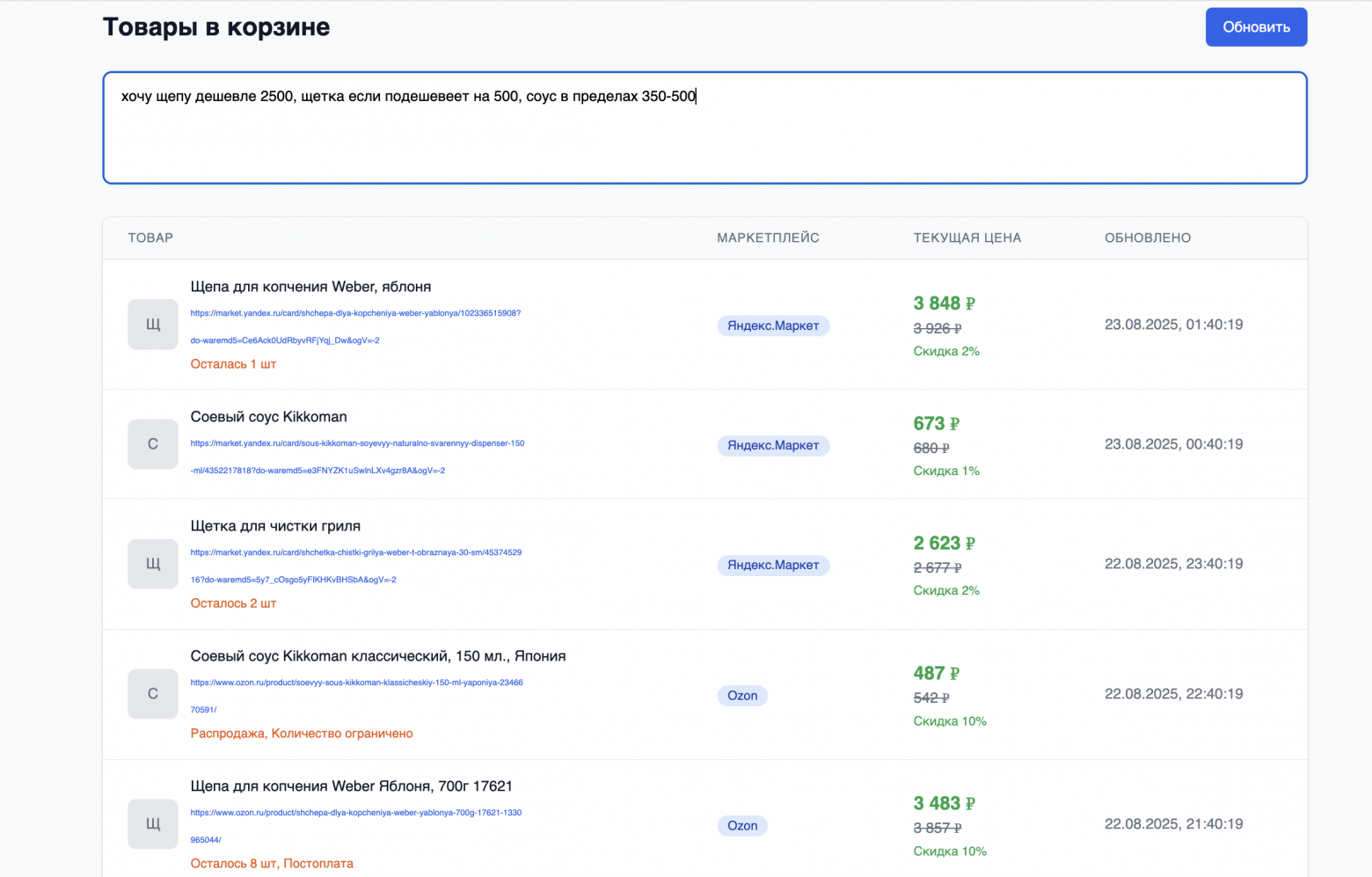This screenshot has width=1372, height=877.
Task: Click the crossed-out price 3 926 ₽
Action: click(x=938, y=328)
